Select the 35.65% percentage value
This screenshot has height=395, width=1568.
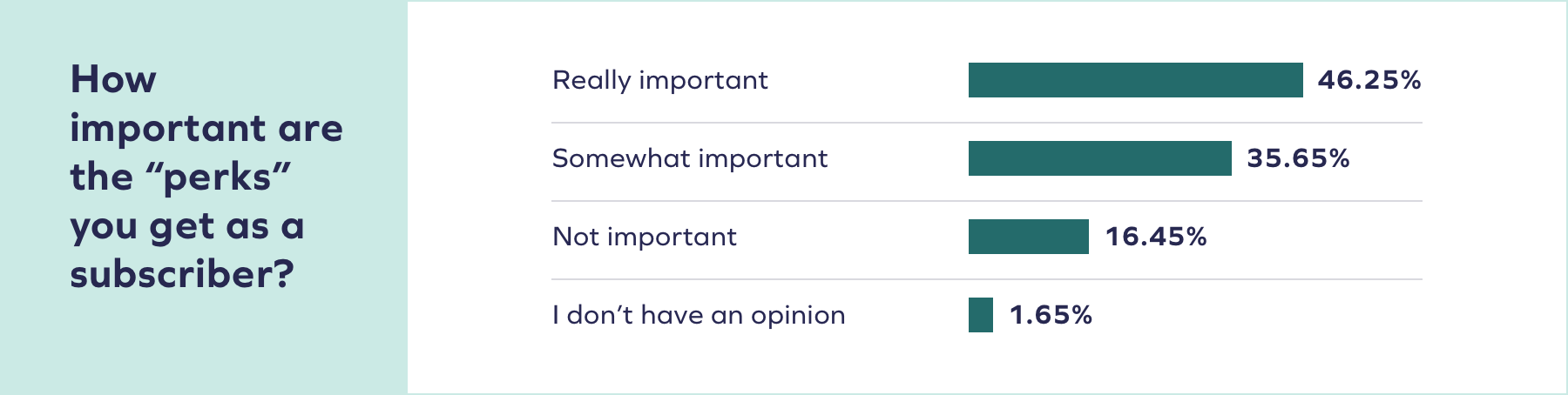point(1297,158)
